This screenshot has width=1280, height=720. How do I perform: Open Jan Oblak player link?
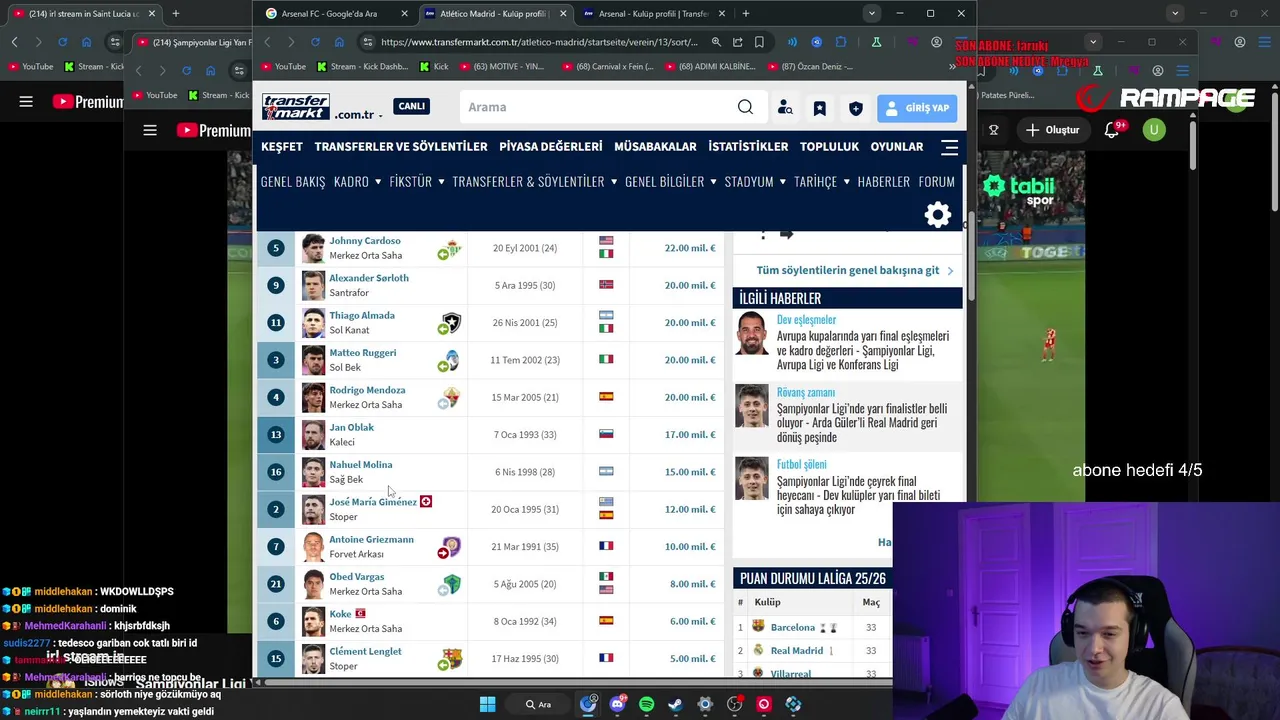351,428
